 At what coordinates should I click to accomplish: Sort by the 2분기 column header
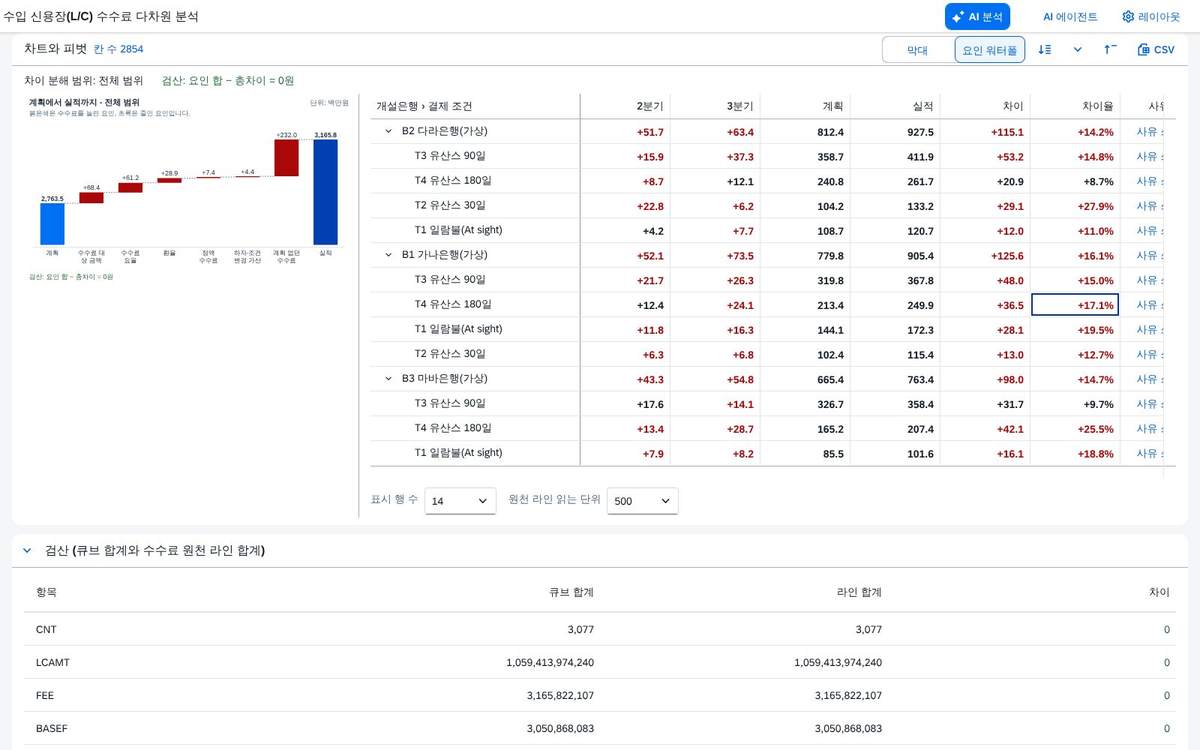point(650,106)
